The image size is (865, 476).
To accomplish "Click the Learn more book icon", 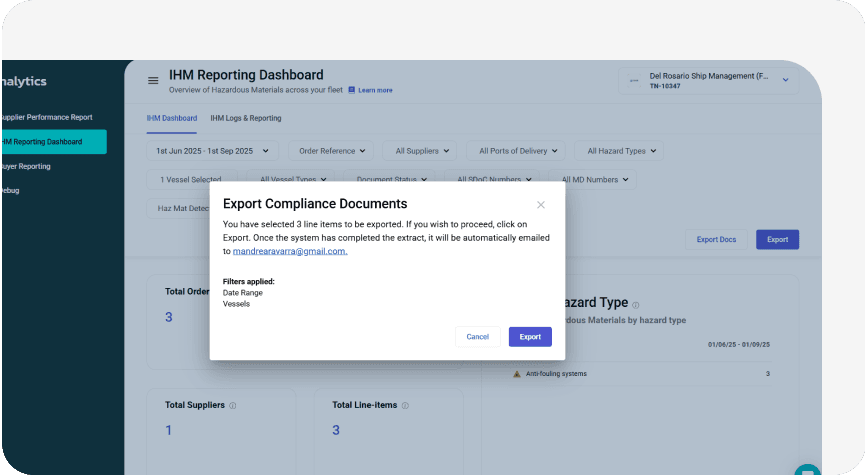I will tap(351, 90).
